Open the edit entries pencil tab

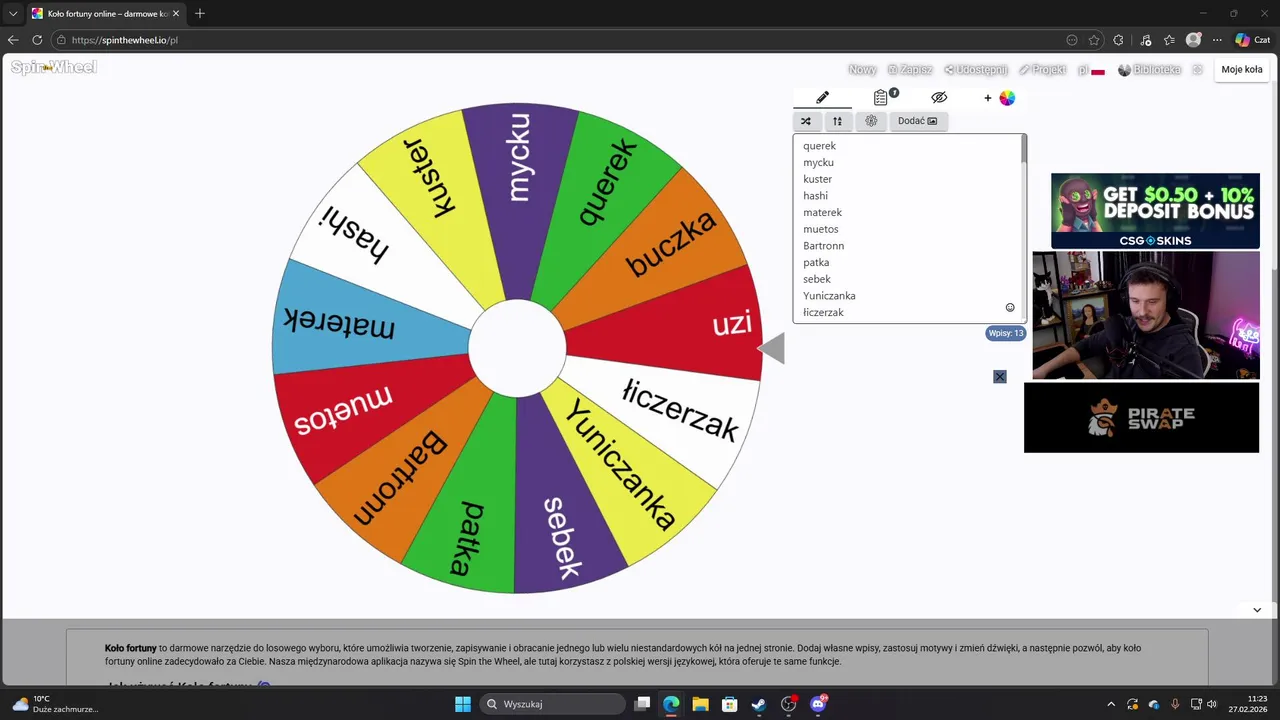point(822,97)
